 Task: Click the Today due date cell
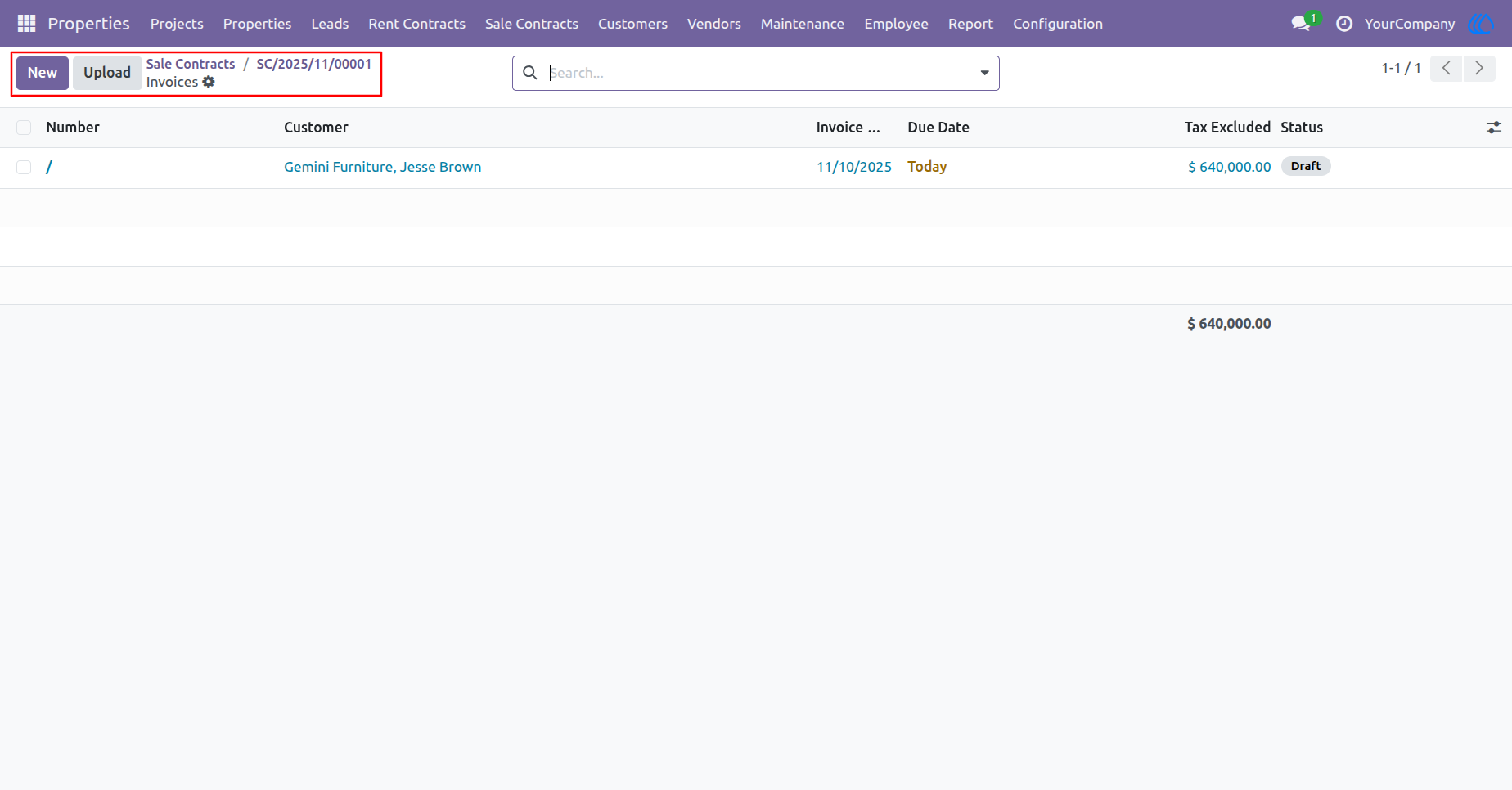[927, 167]
